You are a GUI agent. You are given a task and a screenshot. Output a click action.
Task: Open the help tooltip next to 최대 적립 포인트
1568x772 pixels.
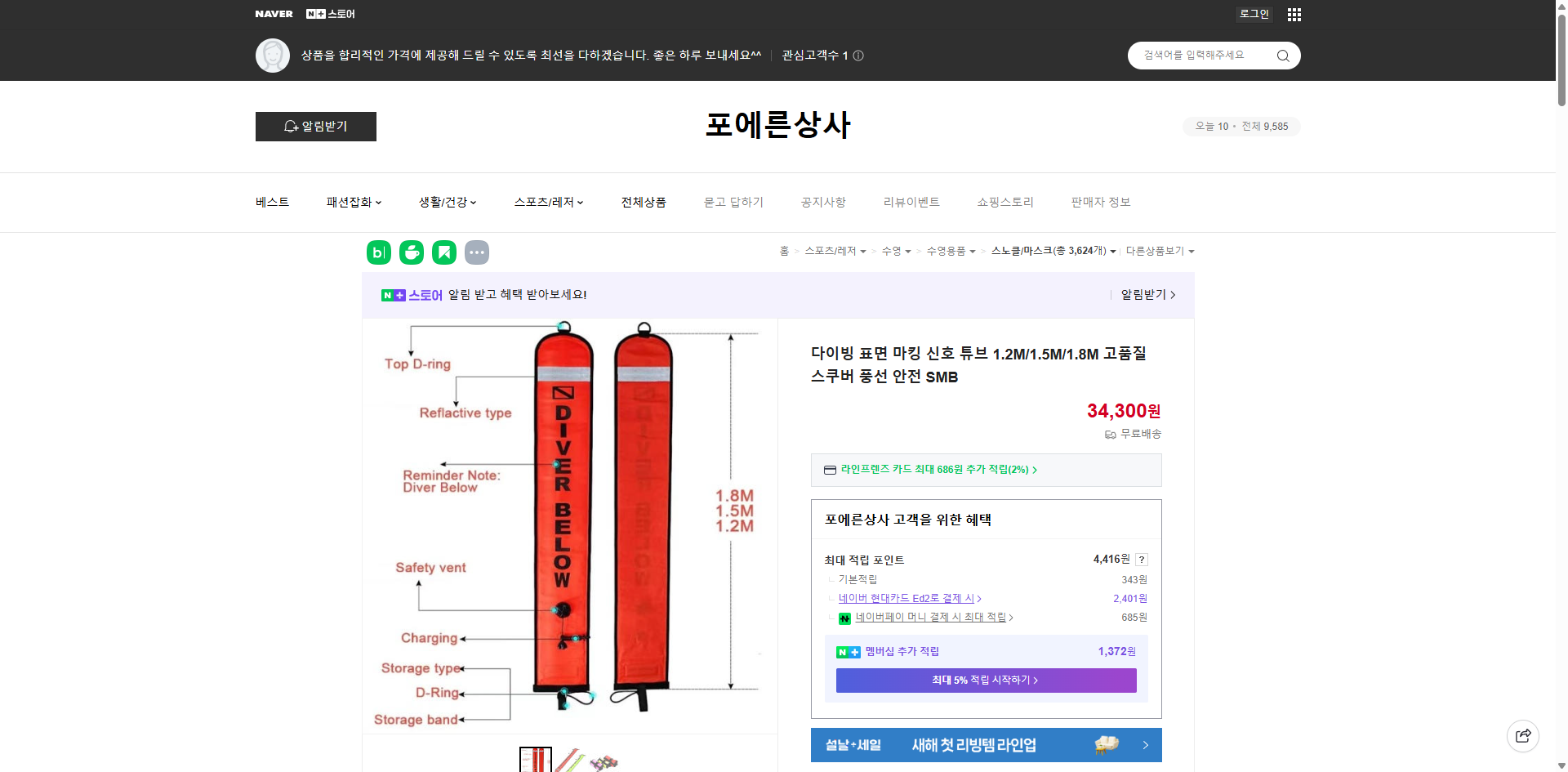tap(1142, 560)
